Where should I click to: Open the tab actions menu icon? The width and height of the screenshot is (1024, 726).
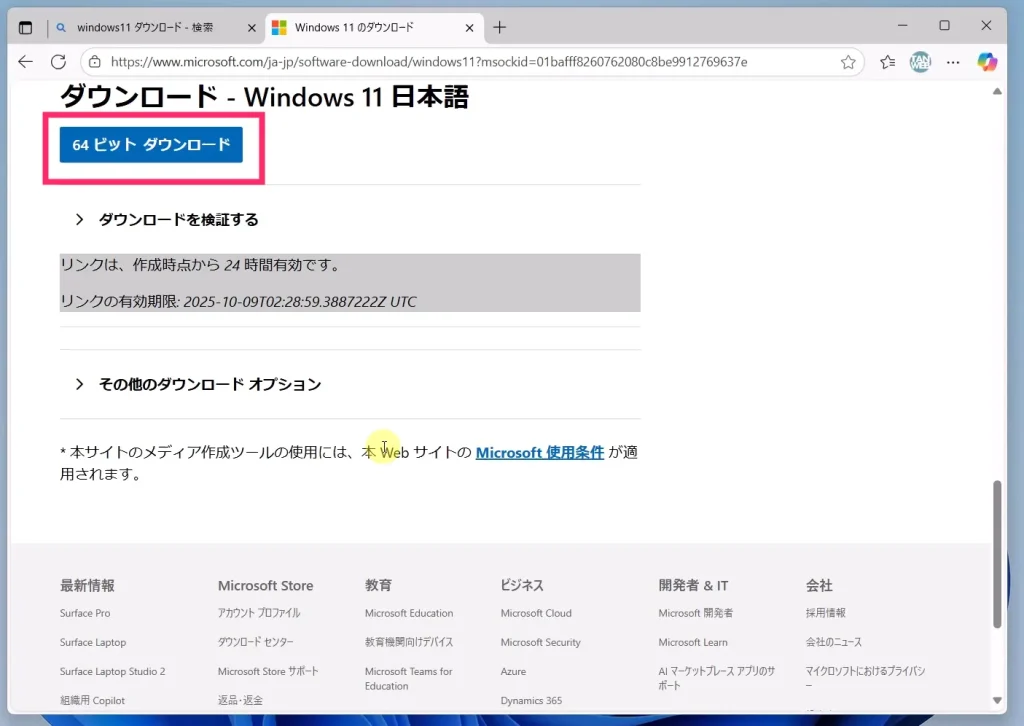(x=26, y=27)
